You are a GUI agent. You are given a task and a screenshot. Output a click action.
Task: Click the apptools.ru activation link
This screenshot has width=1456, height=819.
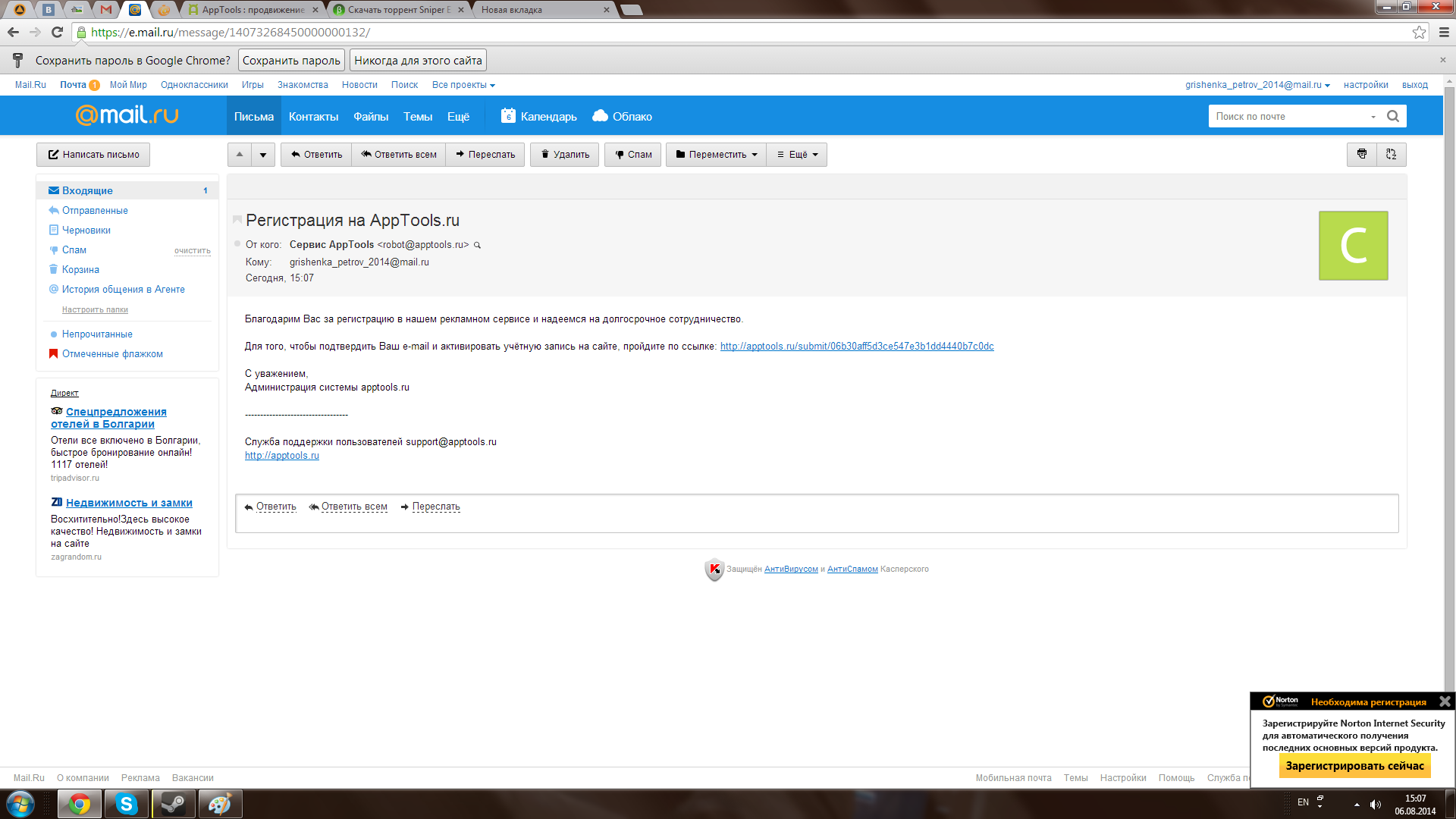(x=857, y=346)
